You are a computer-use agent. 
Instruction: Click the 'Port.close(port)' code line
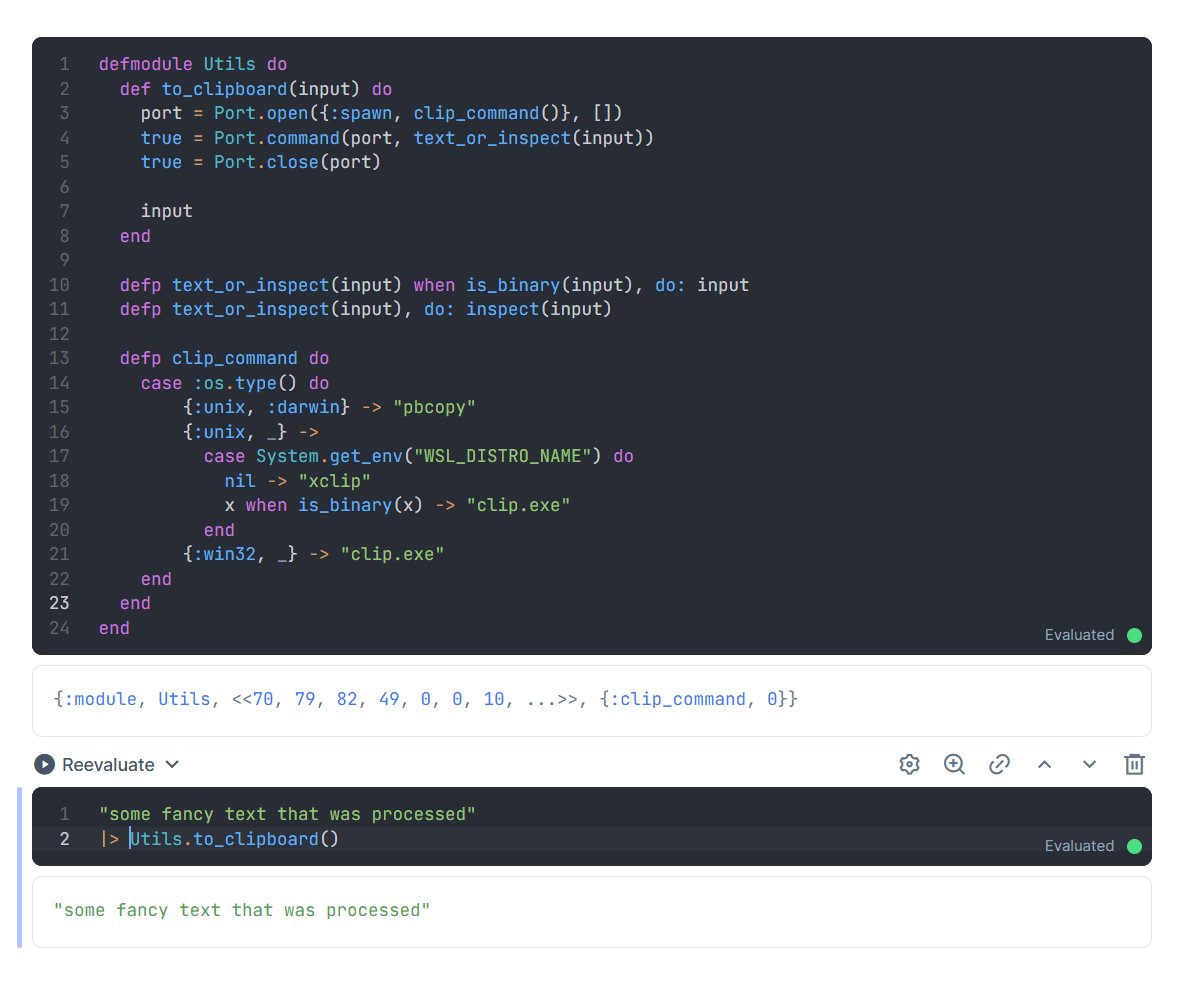click(261, 162)
